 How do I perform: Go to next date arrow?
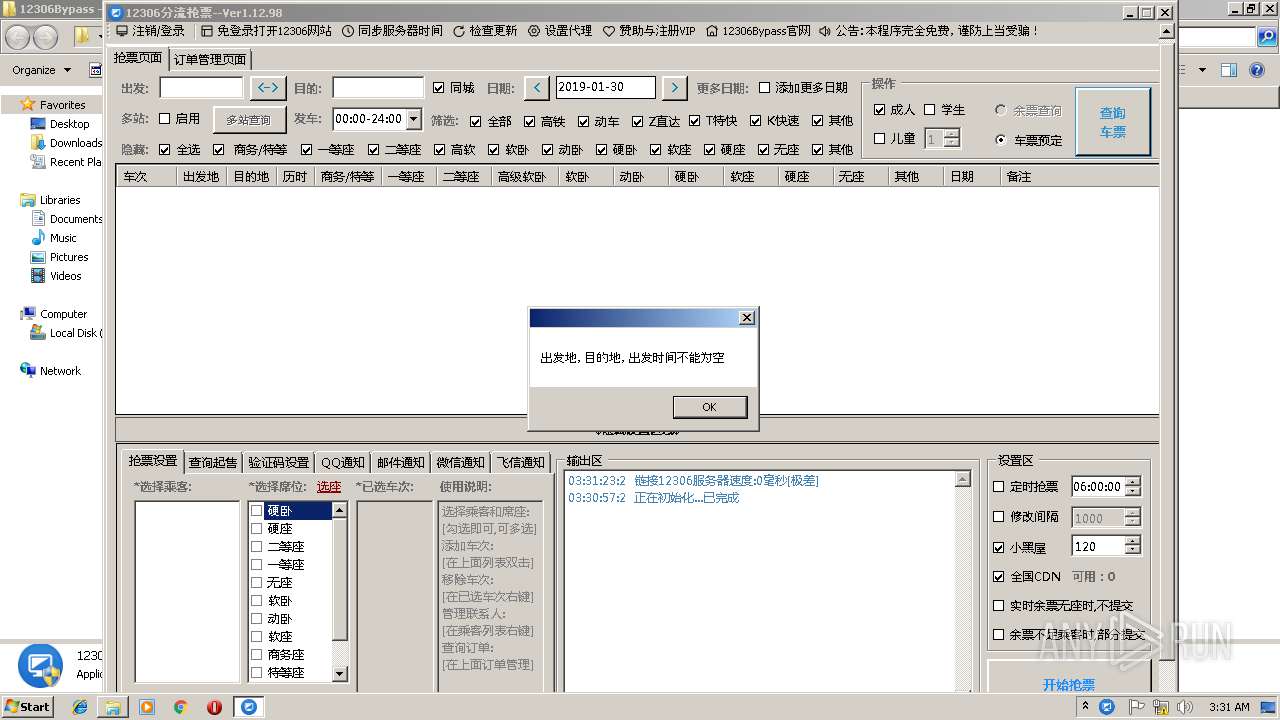675,88
